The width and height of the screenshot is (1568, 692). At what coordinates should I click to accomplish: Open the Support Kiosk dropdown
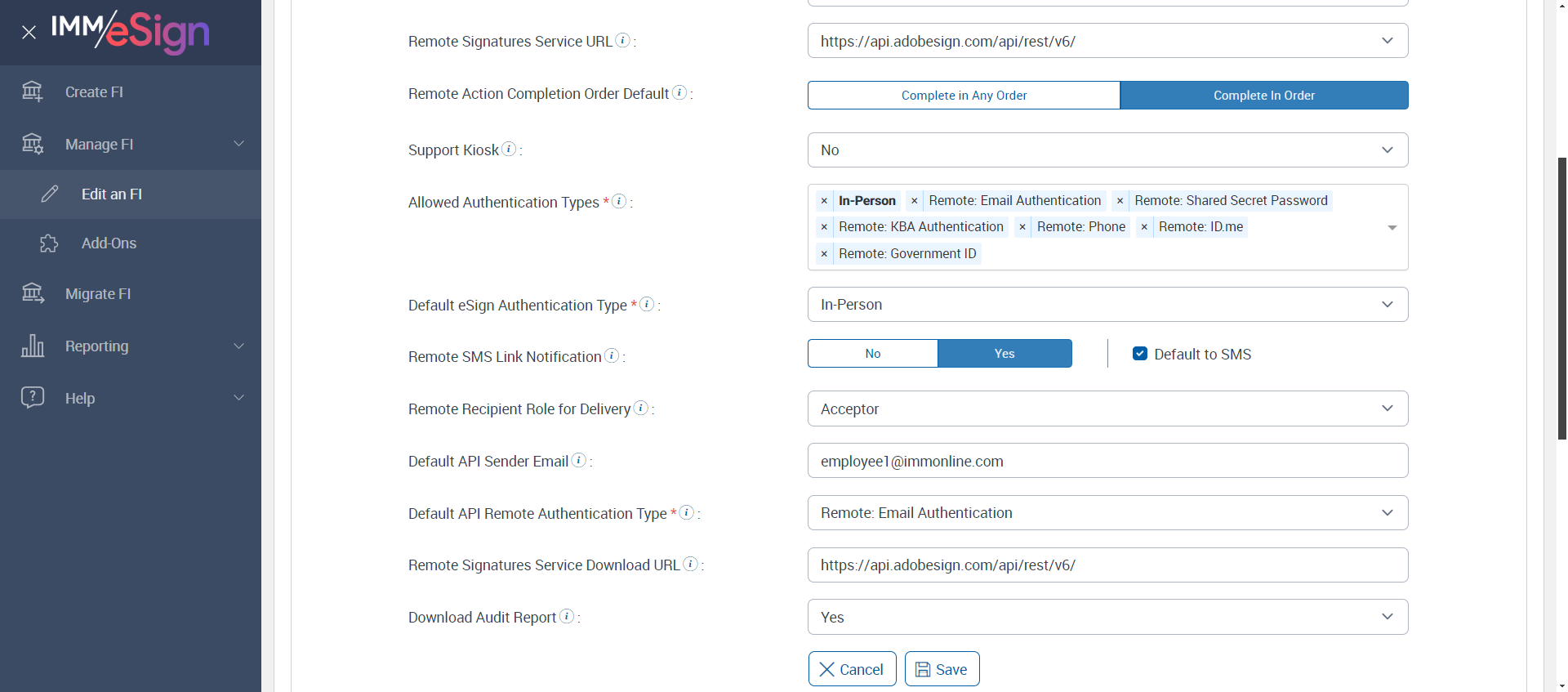point(1107,150)
